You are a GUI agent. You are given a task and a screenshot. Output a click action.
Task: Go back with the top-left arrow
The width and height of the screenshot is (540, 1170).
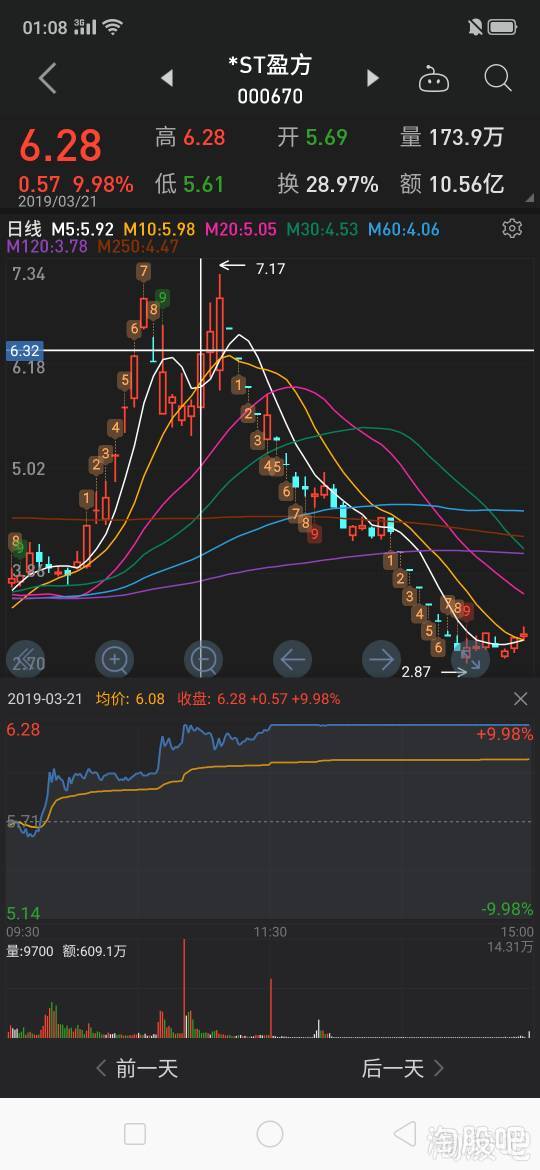click(48, 78)
